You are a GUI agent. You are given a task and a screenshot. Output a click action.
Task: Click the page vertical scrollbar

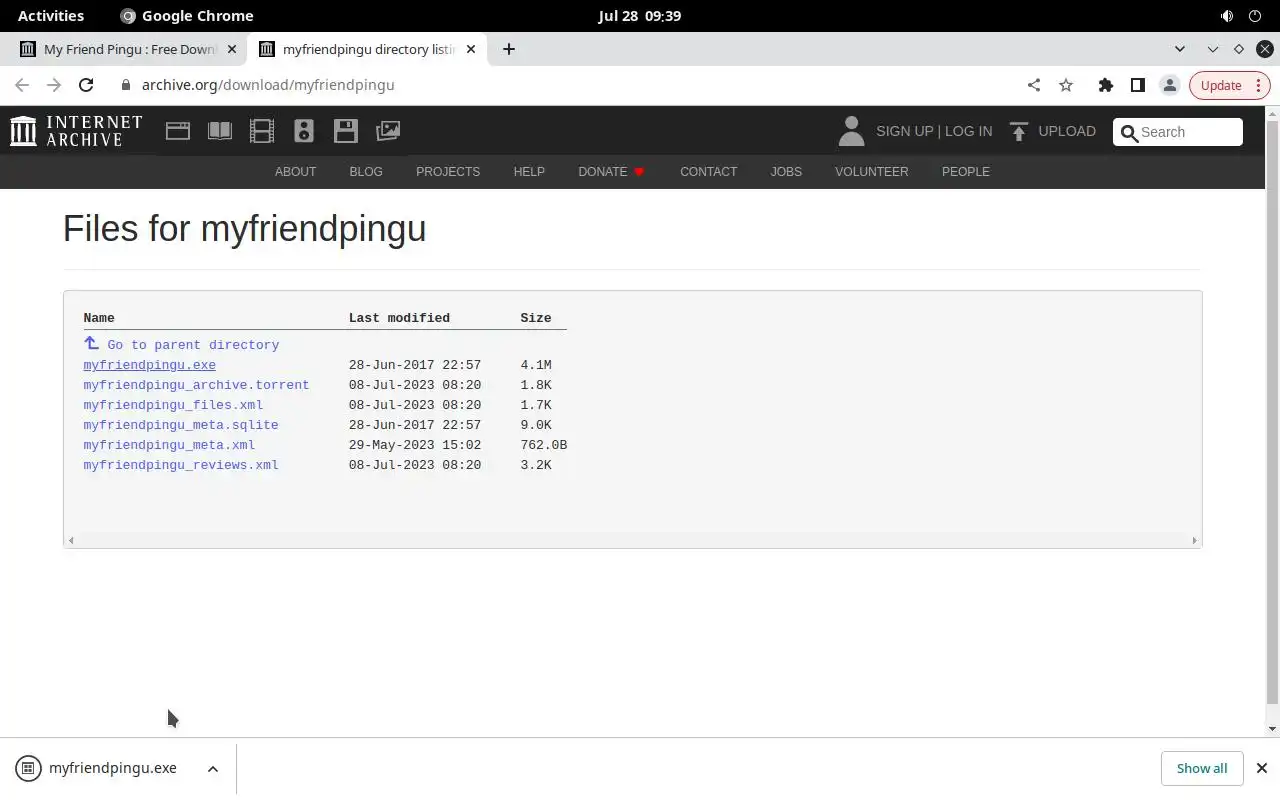click(x=1272, y=410)
